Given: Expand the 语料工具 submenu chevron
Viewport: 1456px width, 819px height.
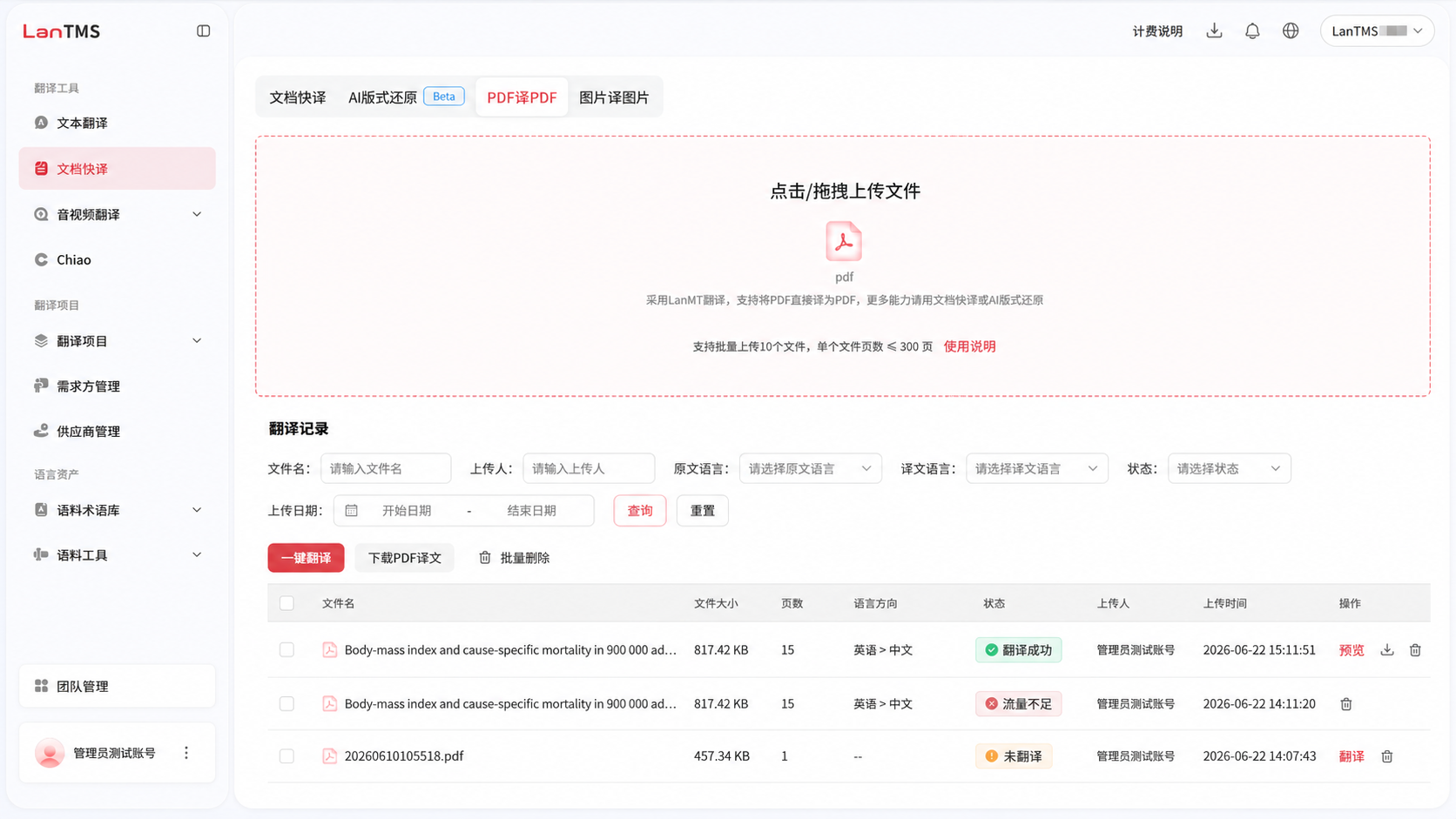Looking at the screenshot, I should tap(197, 554).
